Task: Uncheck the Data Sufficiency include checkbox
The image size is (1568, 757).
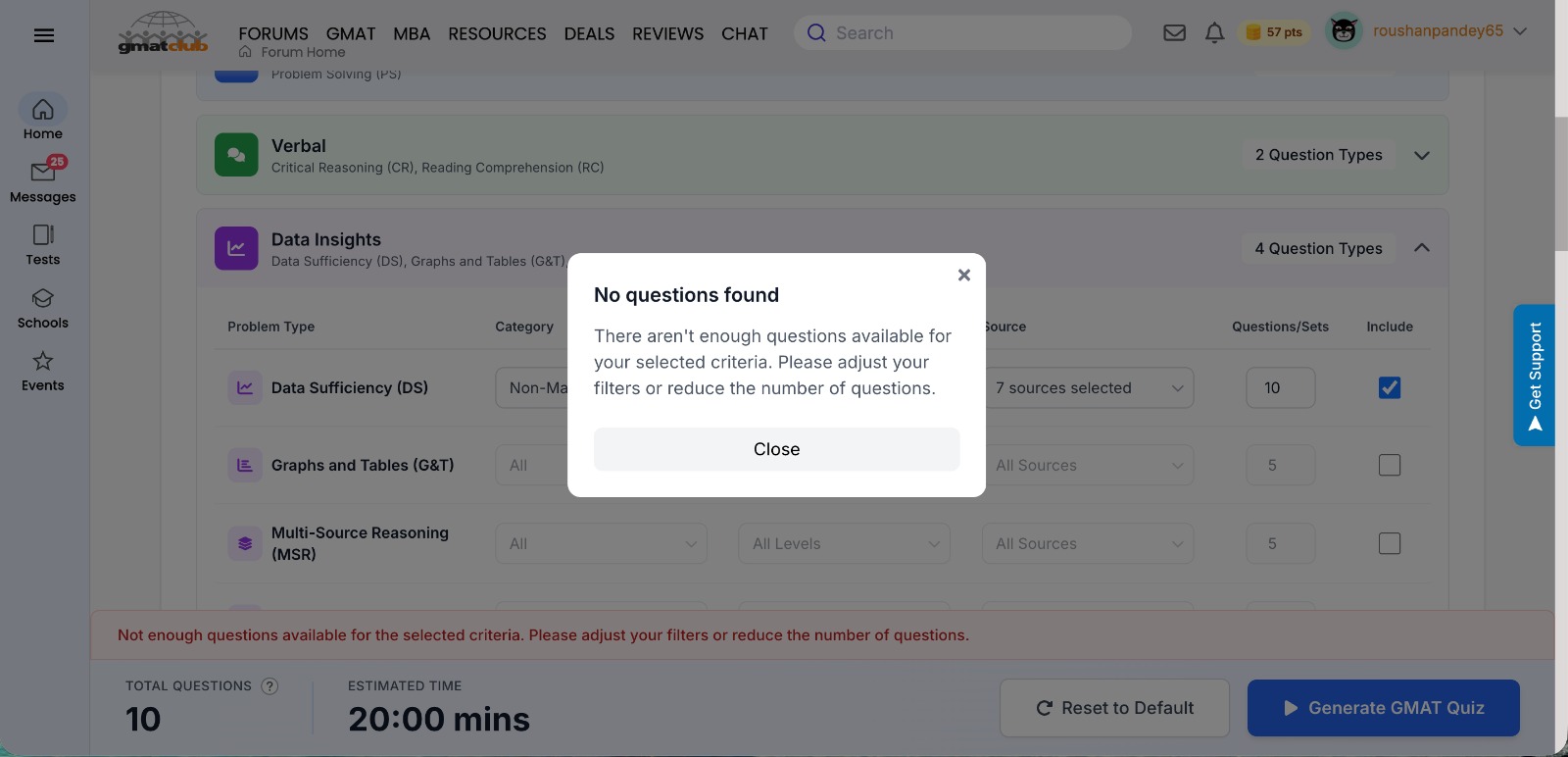Action: point(1390,387)
